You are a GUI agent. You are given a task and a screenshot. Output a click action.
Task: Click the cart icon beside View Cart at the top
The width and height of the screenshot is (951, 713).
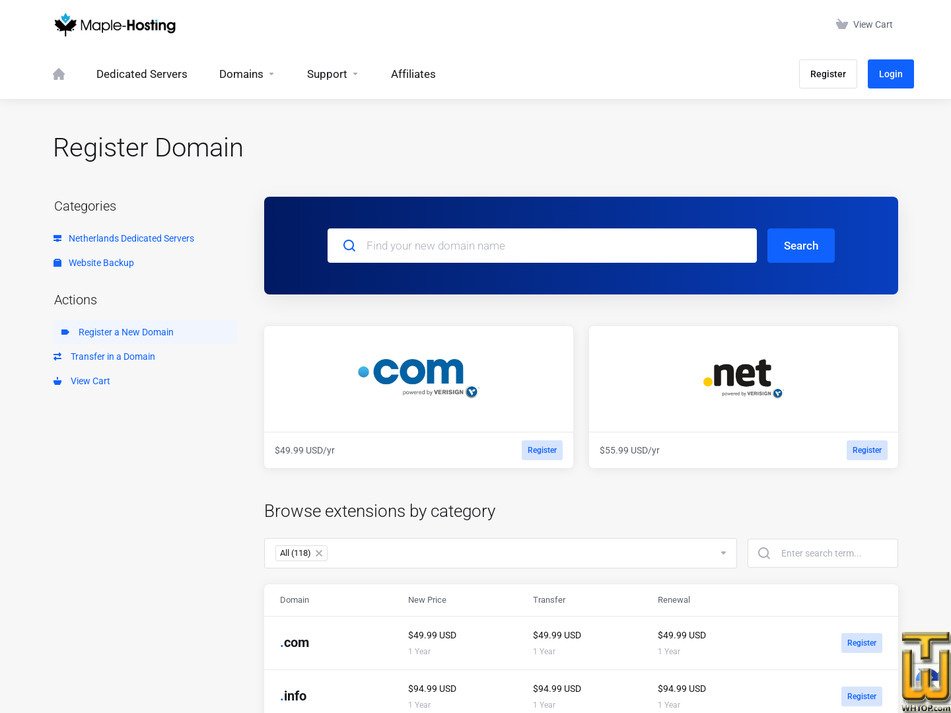tap(841, 24)
